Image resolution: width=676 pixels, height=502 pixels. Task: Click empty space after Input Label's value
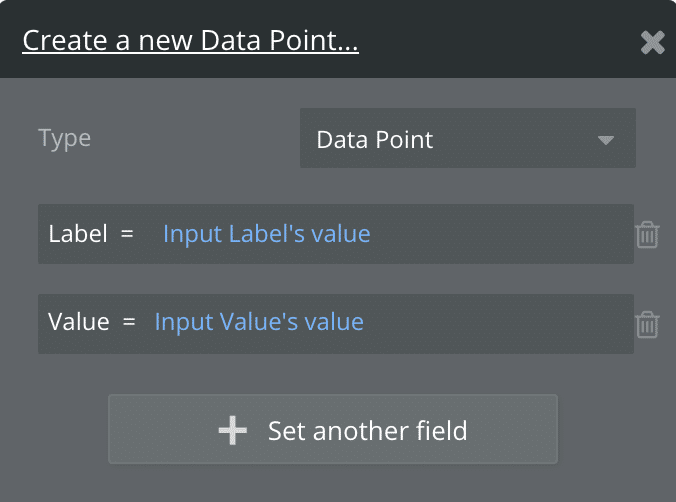point(500,234)
